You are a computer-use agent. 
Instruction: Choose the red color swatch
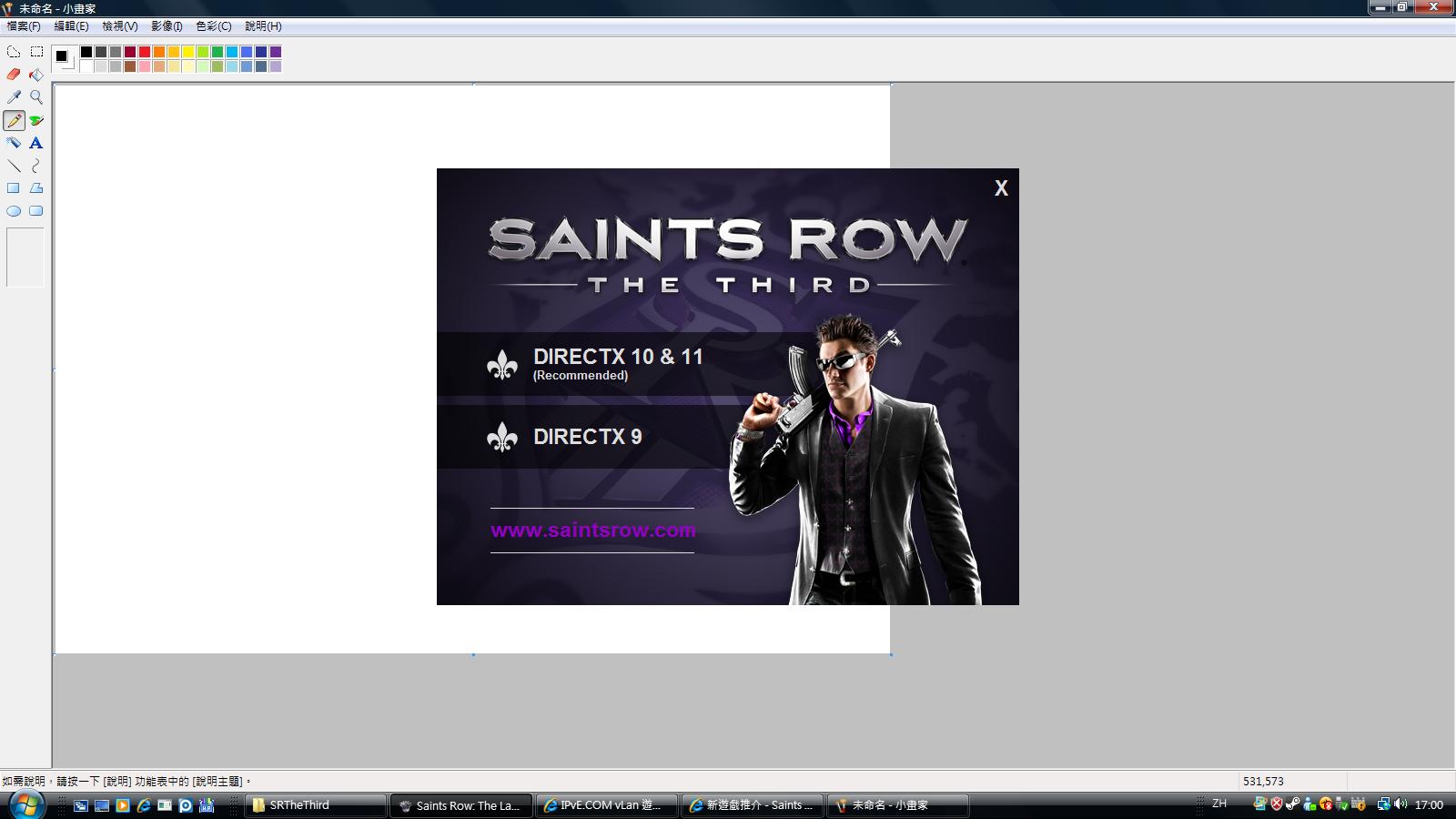click(145, 52)
